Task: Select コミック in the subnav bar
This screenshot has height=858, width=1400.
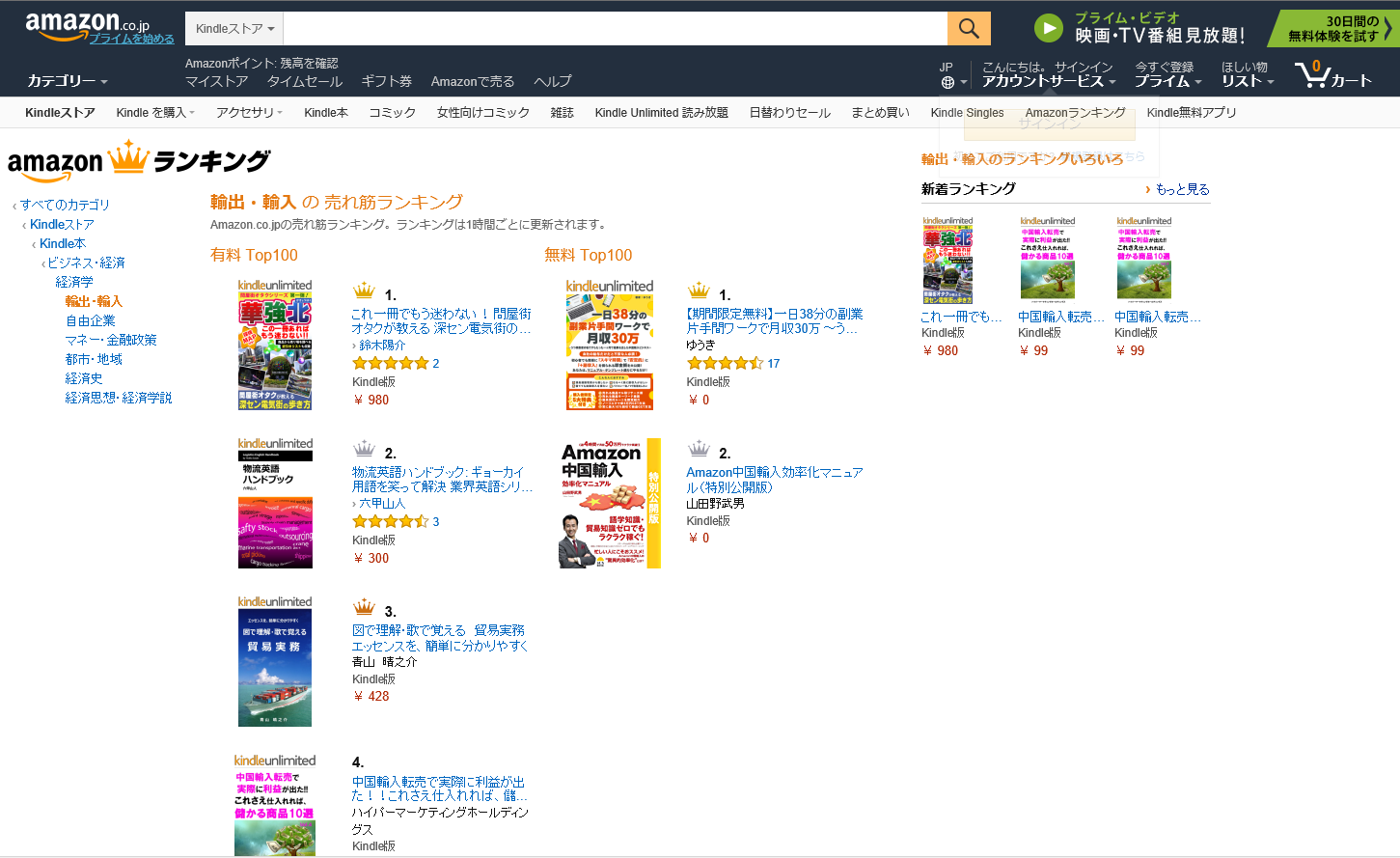Action: 393,113
